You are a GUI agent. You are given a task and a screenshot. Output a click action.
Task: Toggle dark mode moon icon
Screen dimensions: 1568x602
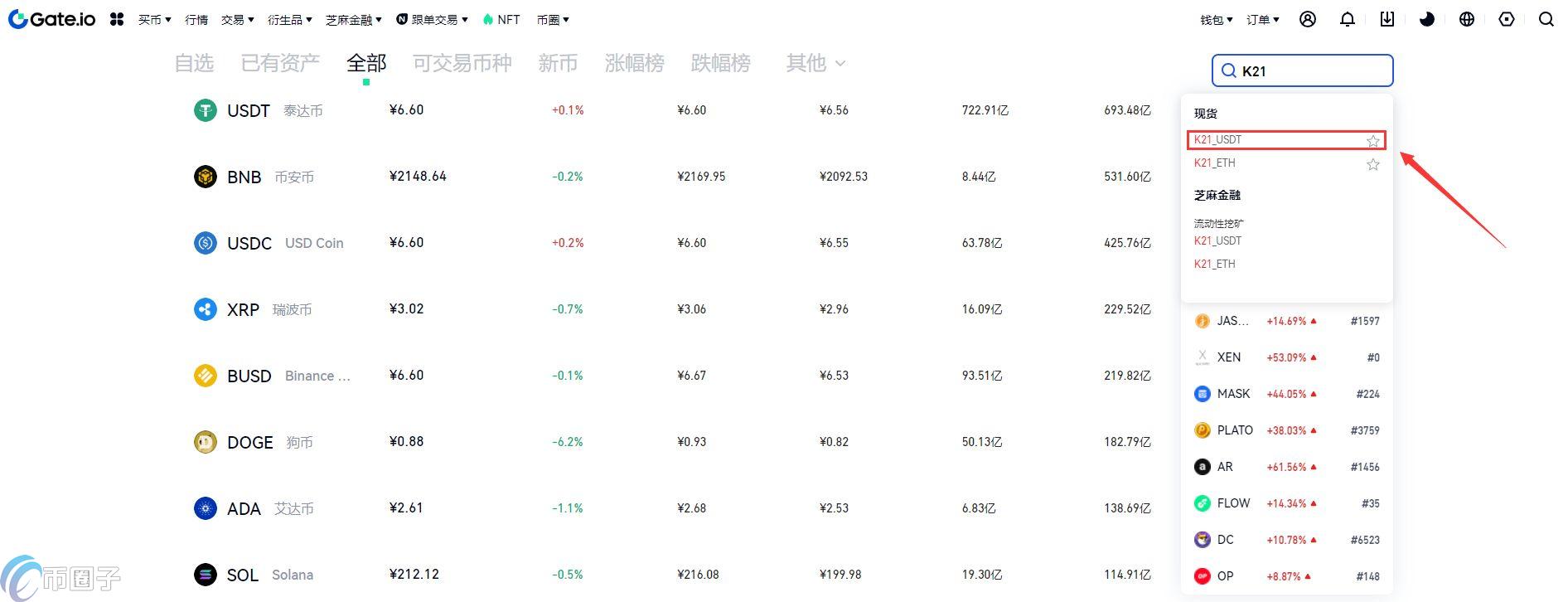point(1427,19)
